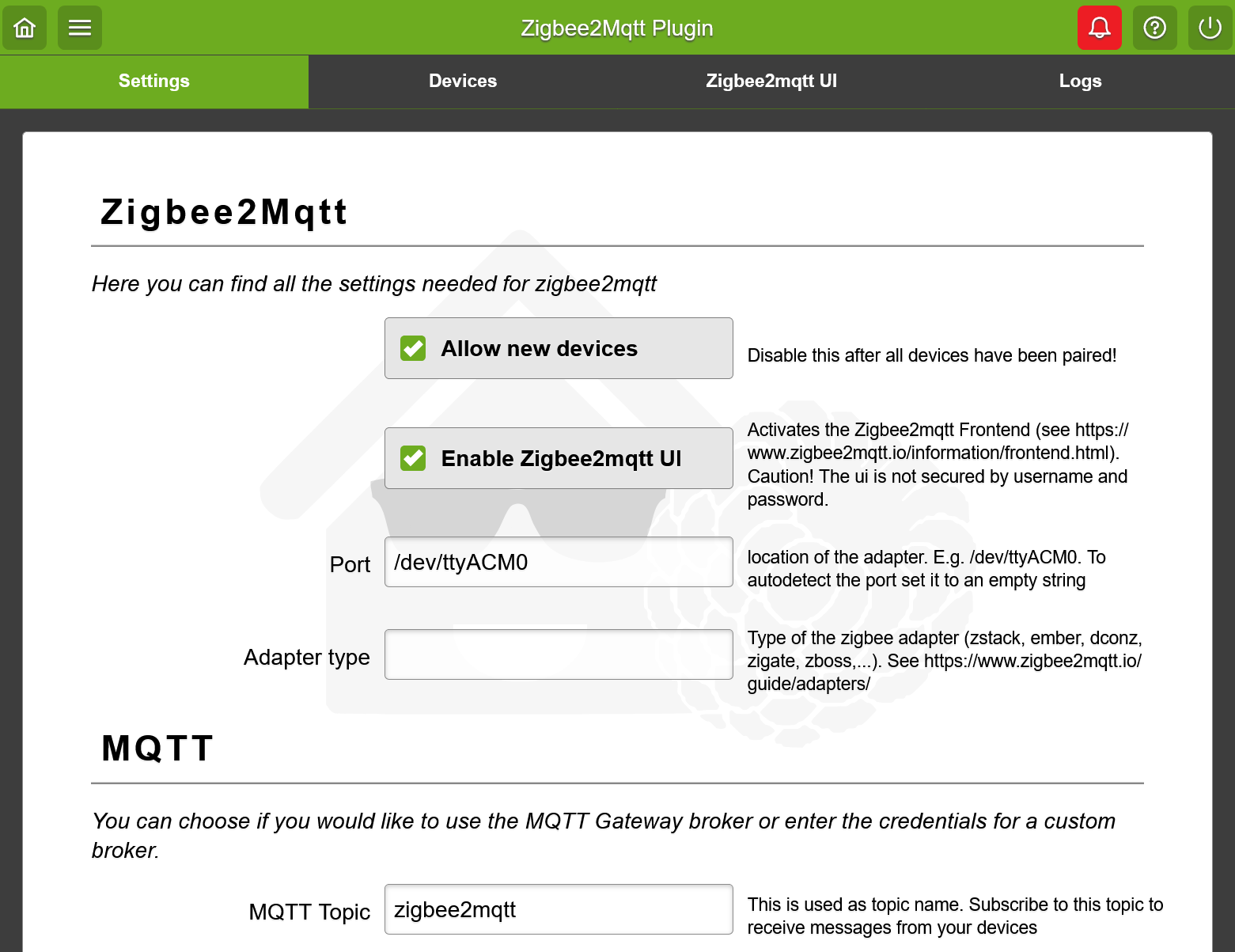Click the empty Adapter type field

[x=559, y=654]
